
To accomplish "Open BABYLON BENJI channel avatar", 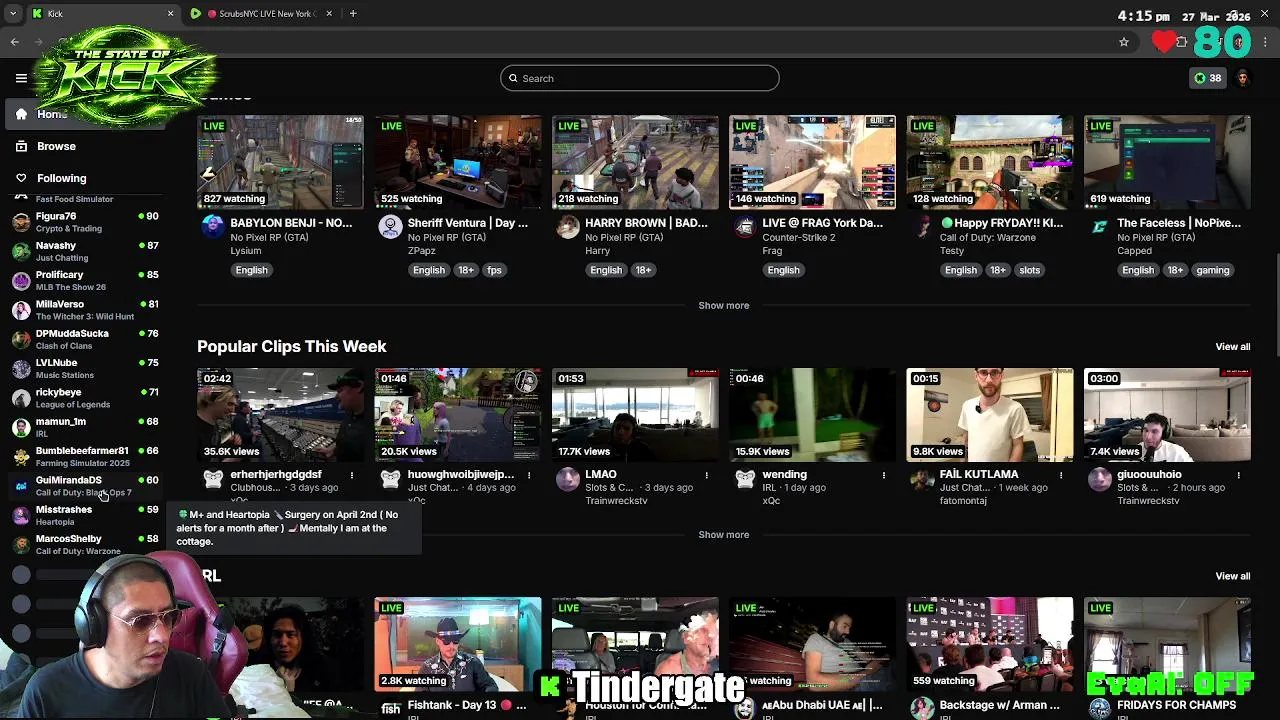I will click(213, 227).
